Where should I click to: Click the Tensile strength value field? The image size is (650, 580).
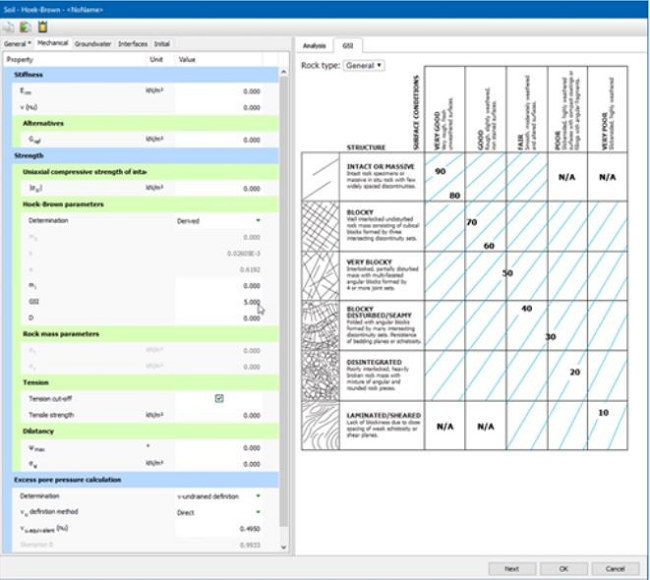point(218,415)
